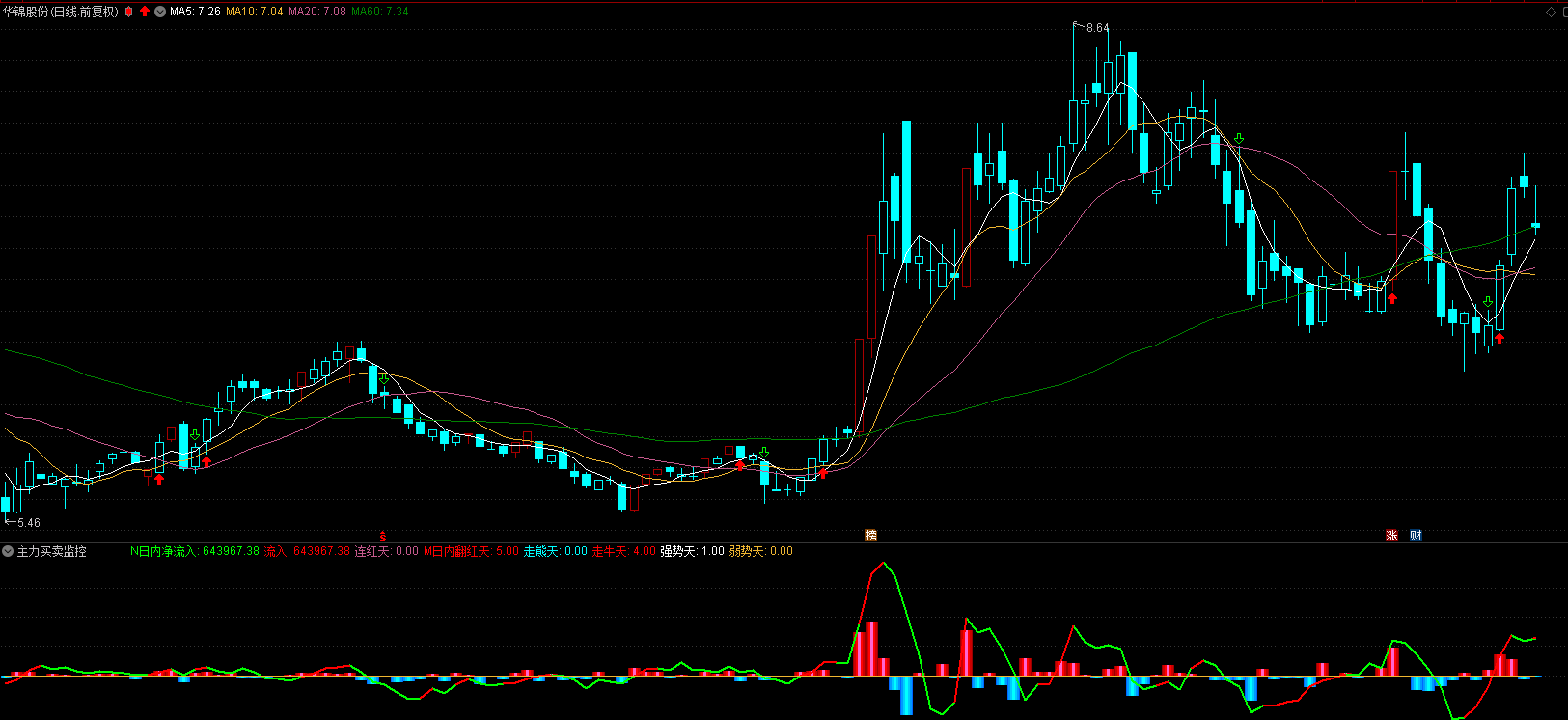
Task: Expand the 主力买卖监控 indicator dropdown chevron
Action: coord(8,551)
